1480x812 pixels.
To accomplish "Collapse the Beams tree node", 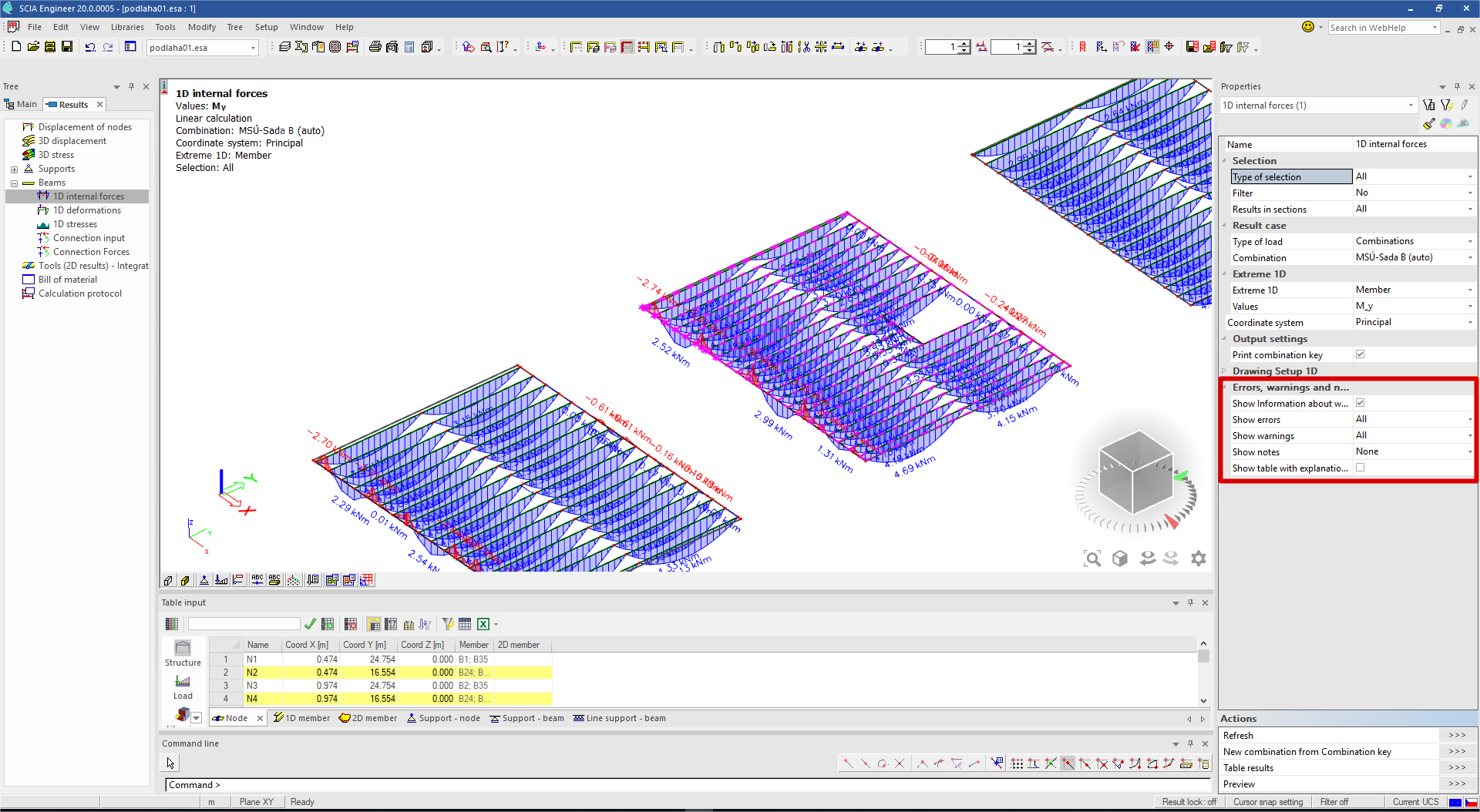I will pos(14,183).
